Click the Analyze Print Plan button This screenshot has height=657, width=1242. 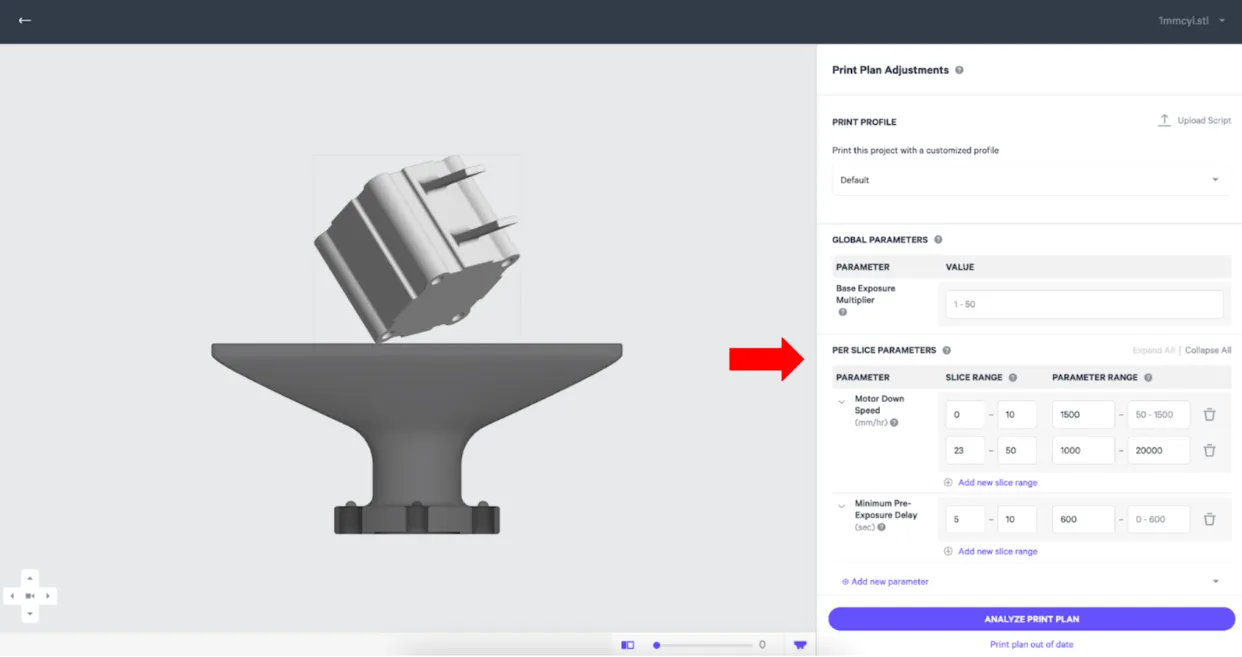click(x=1031, y=619)
